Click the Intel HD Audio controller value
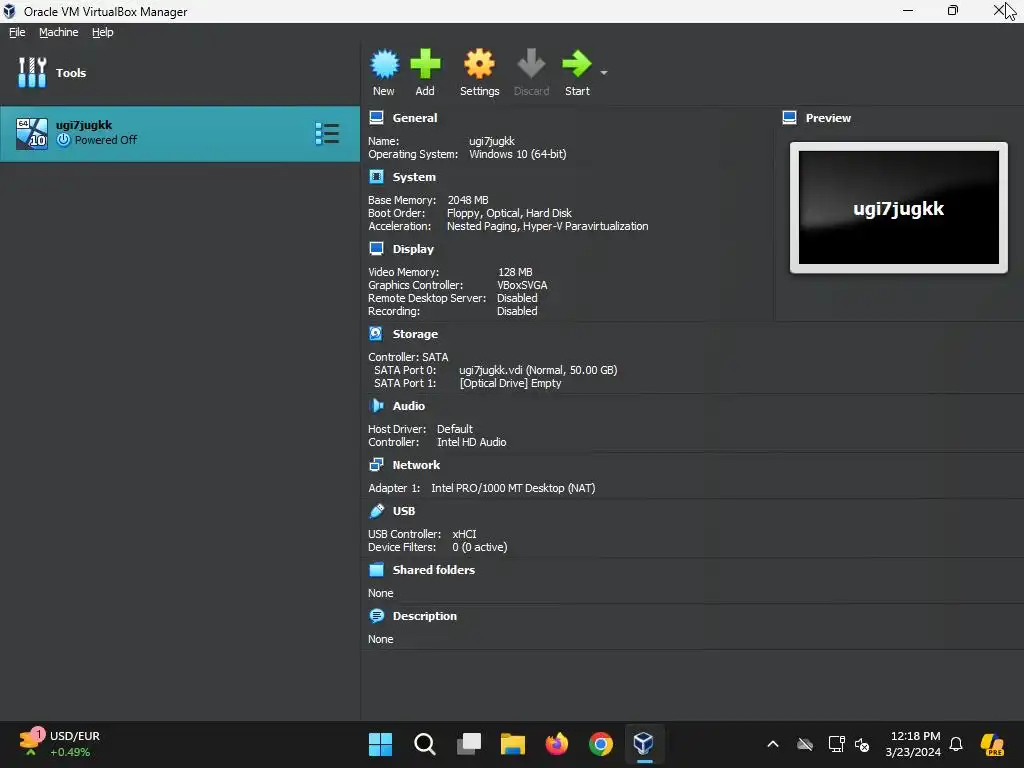The height and width of the screenshot is (768, 1024). 472,442
